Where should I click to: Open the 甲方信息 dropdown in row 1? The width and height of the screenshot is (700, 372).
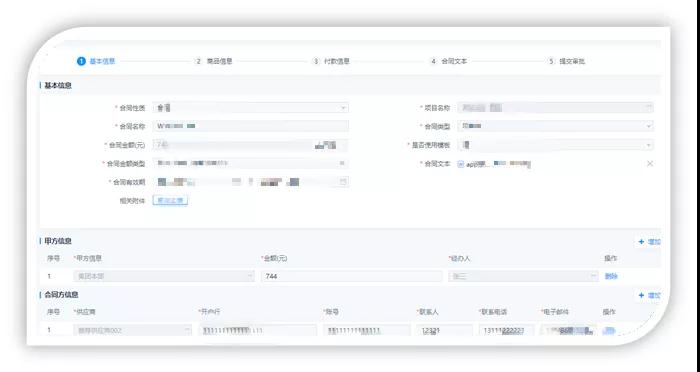coord(164,276)
